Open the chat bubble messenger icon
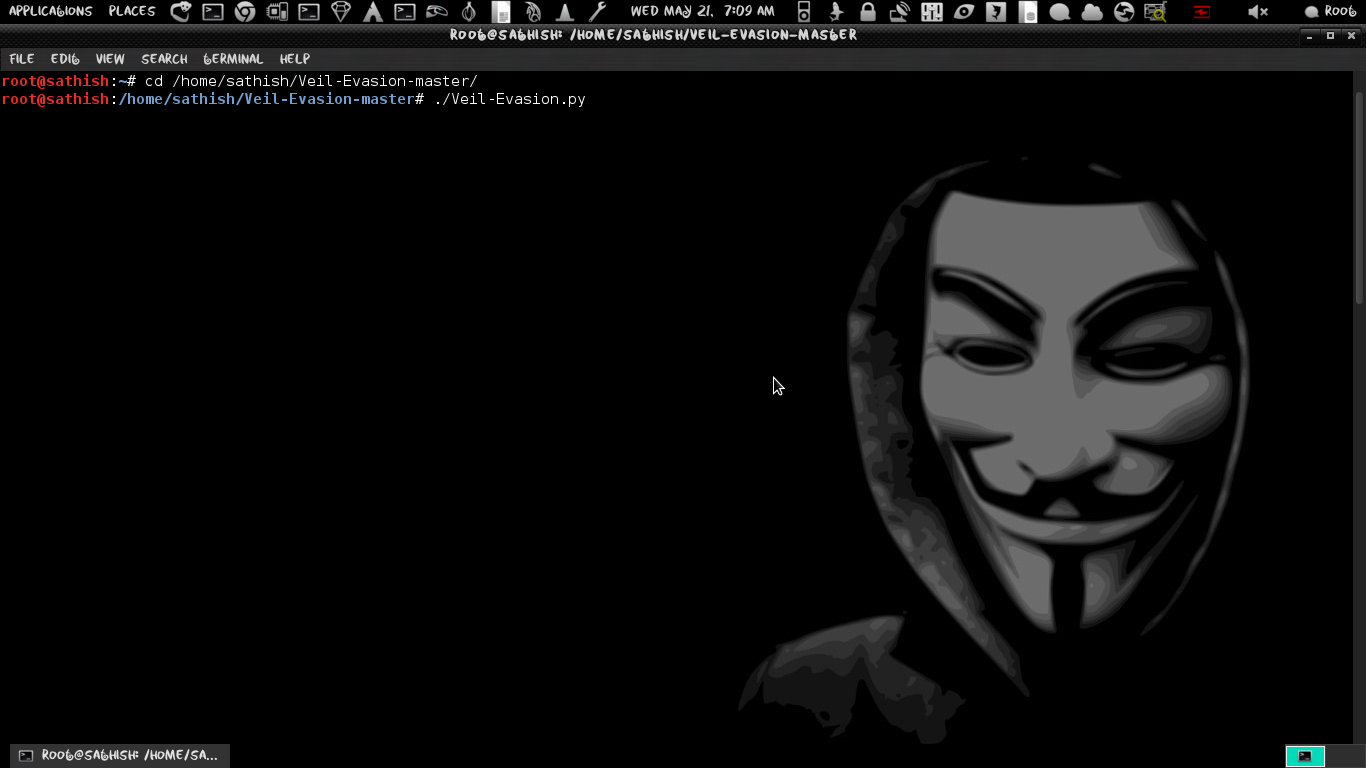 (x=1060, y=12)
